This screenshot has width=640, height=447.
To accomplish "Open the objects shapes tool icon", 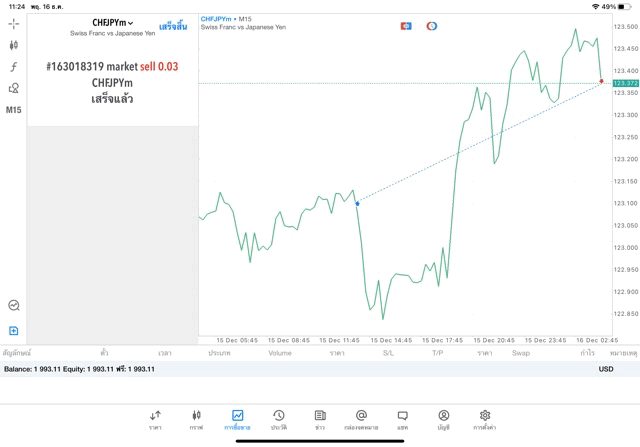I will (14, 88).
